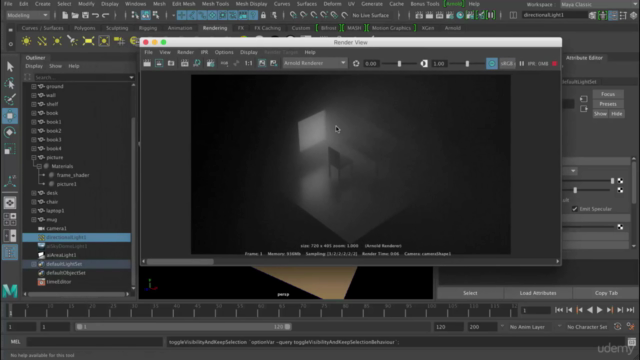Pause IPR rendering in Render View
The height and width of the screenshot is (360, 640).
pos(522,64)
